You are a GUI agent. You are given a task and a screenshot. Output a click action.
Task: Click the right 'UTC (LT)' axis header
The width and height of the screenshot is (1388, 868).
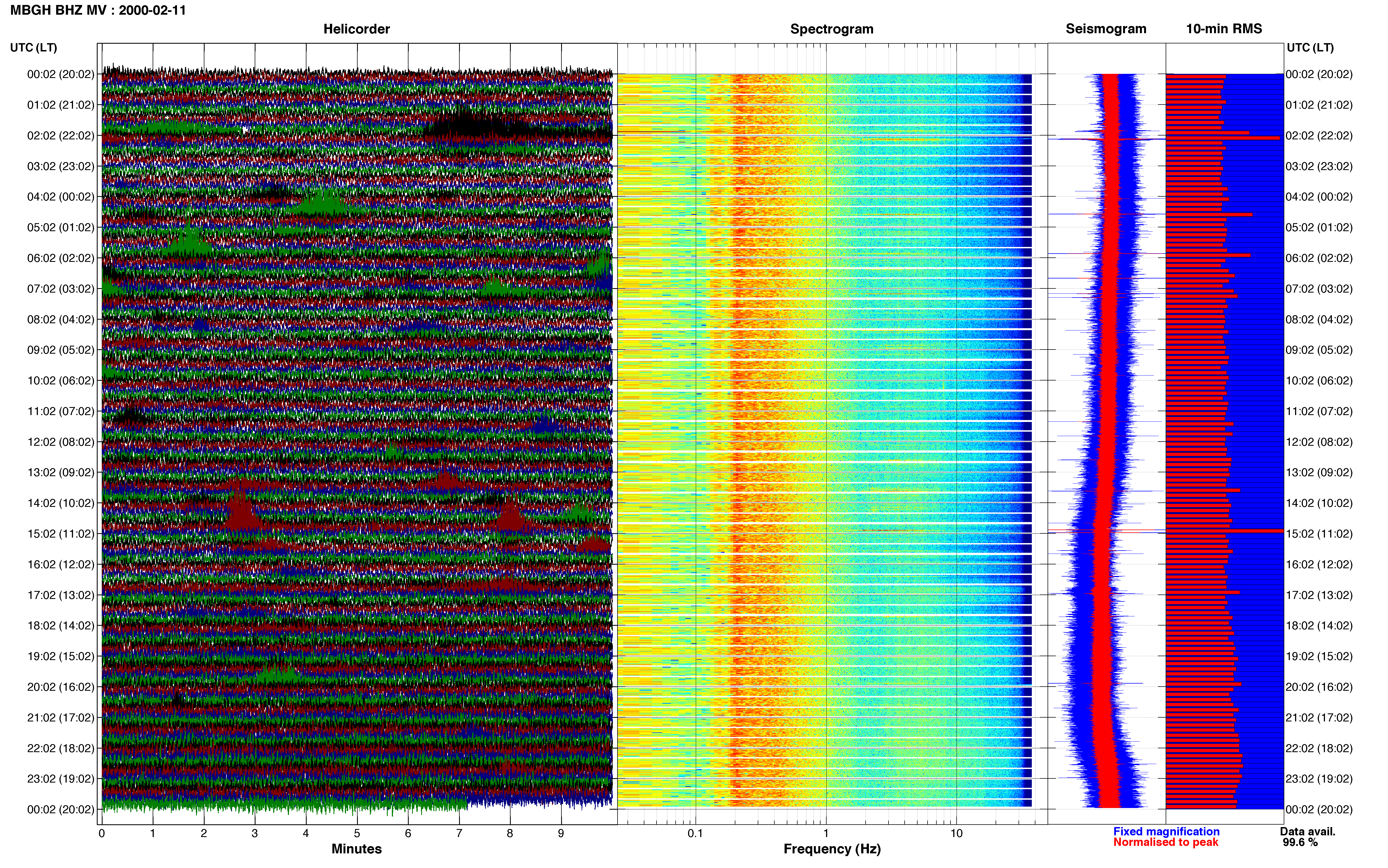(1310, 48)
